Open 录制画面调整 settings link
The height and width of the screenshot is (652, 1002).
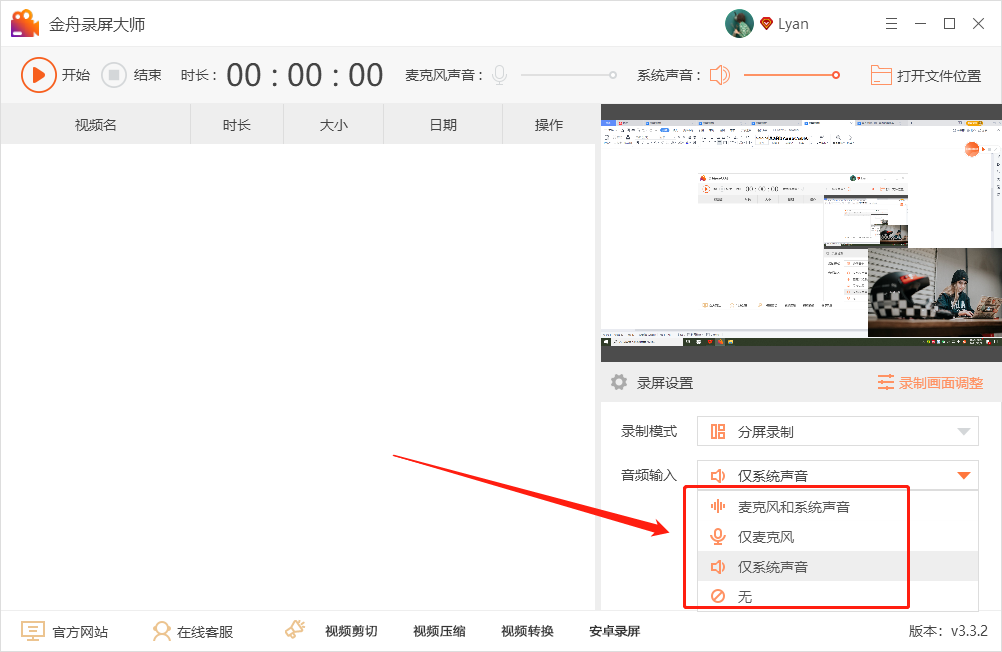pyautogui.click(x=941, y=383)
